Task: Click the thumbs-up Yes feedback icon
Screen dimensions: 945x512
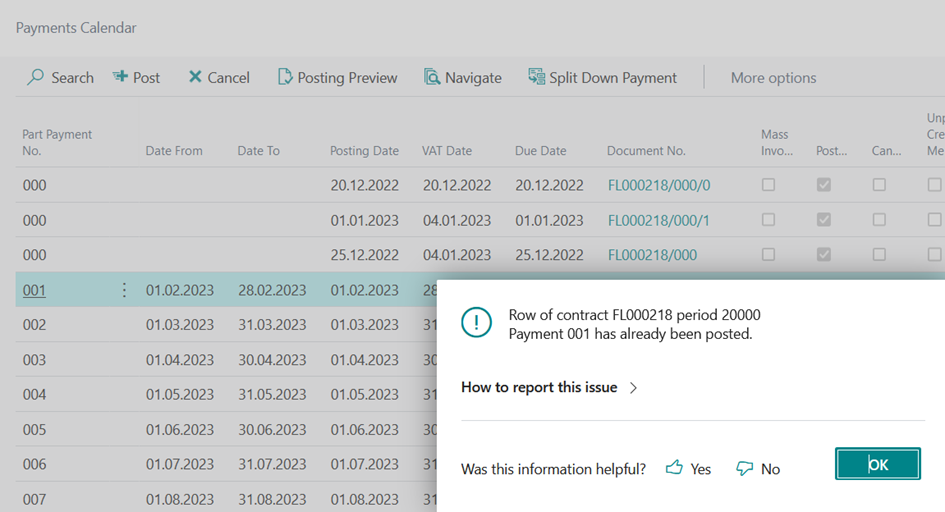Action: [x=674, y=468]
